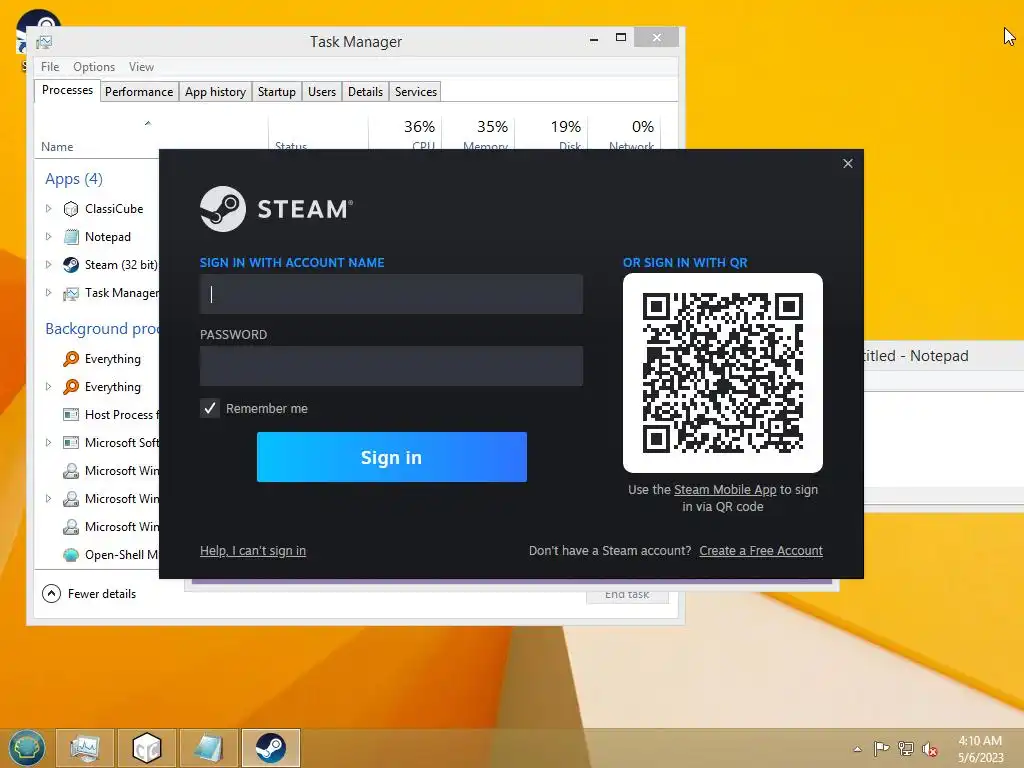
Task: Switch to the Details tab
Action: tap(365, 92)
